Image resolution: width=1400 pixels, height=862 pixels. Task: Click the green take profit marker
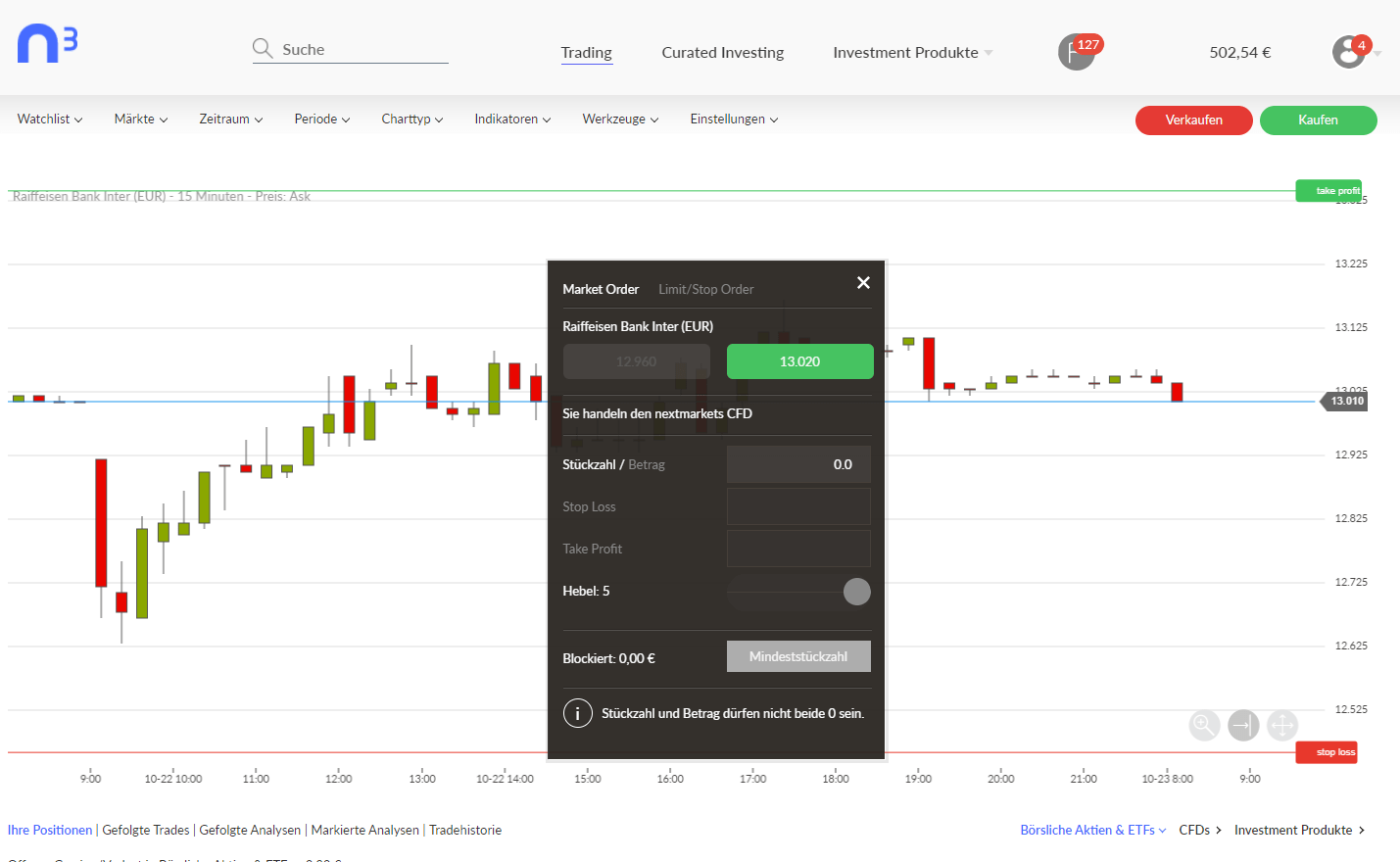coord(1328,191)
